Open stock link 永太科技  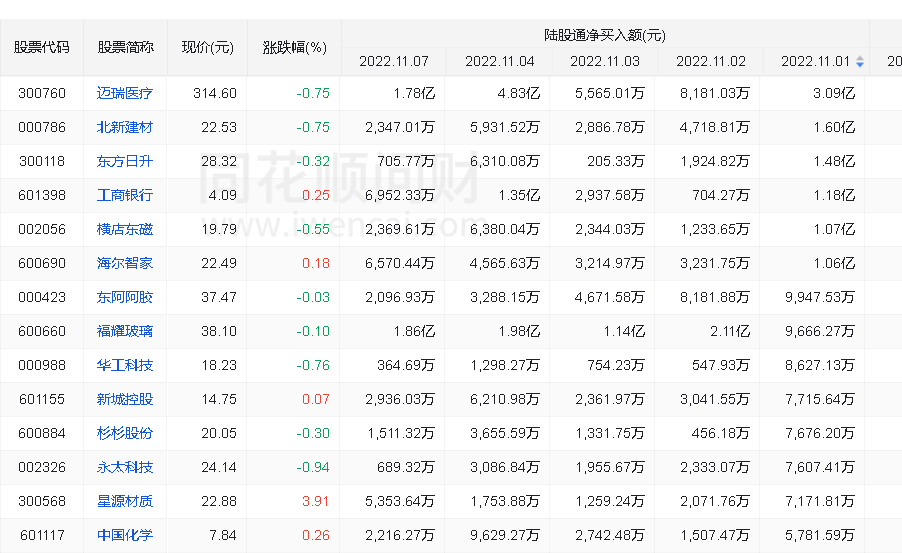(x=125, y=467)
